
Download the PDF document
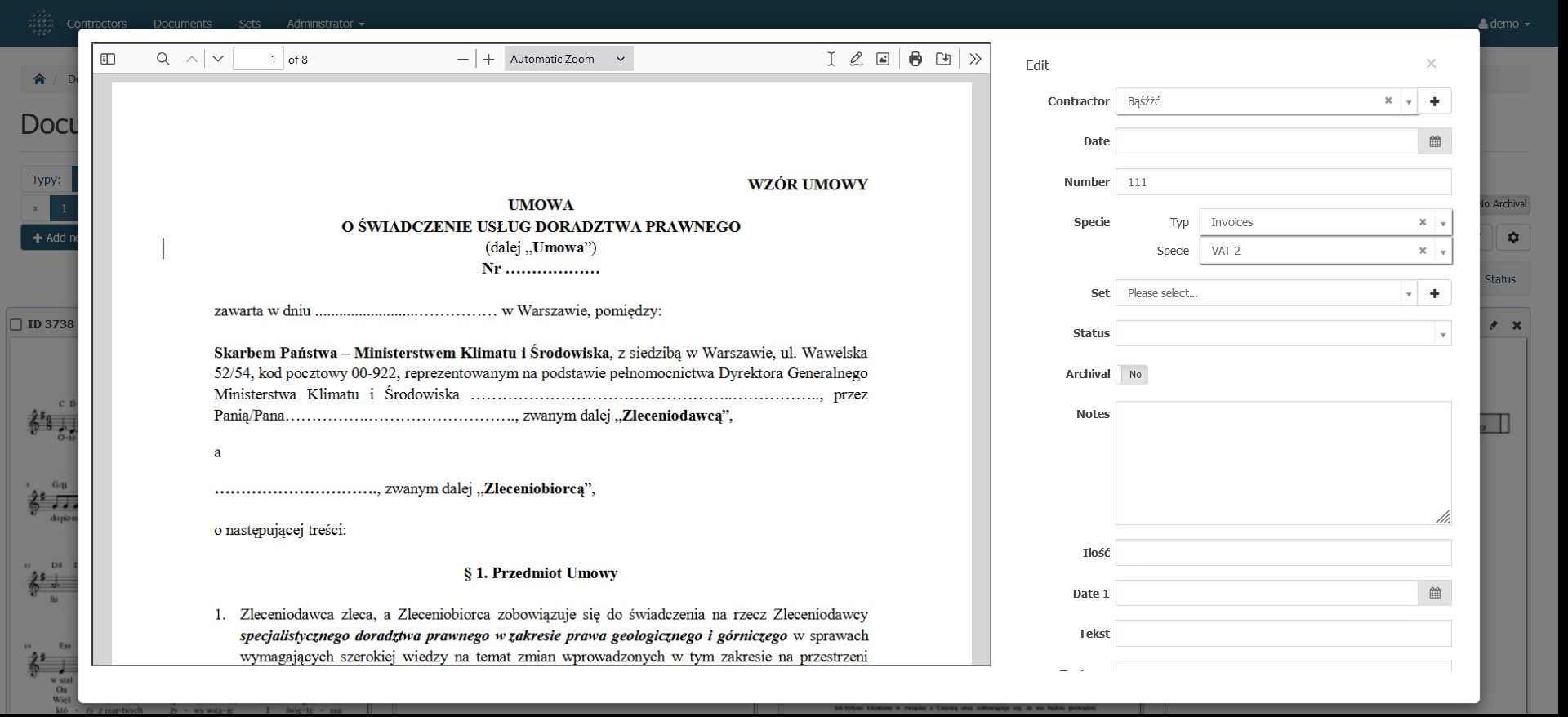pyautogui.click(x=943, y=59)
